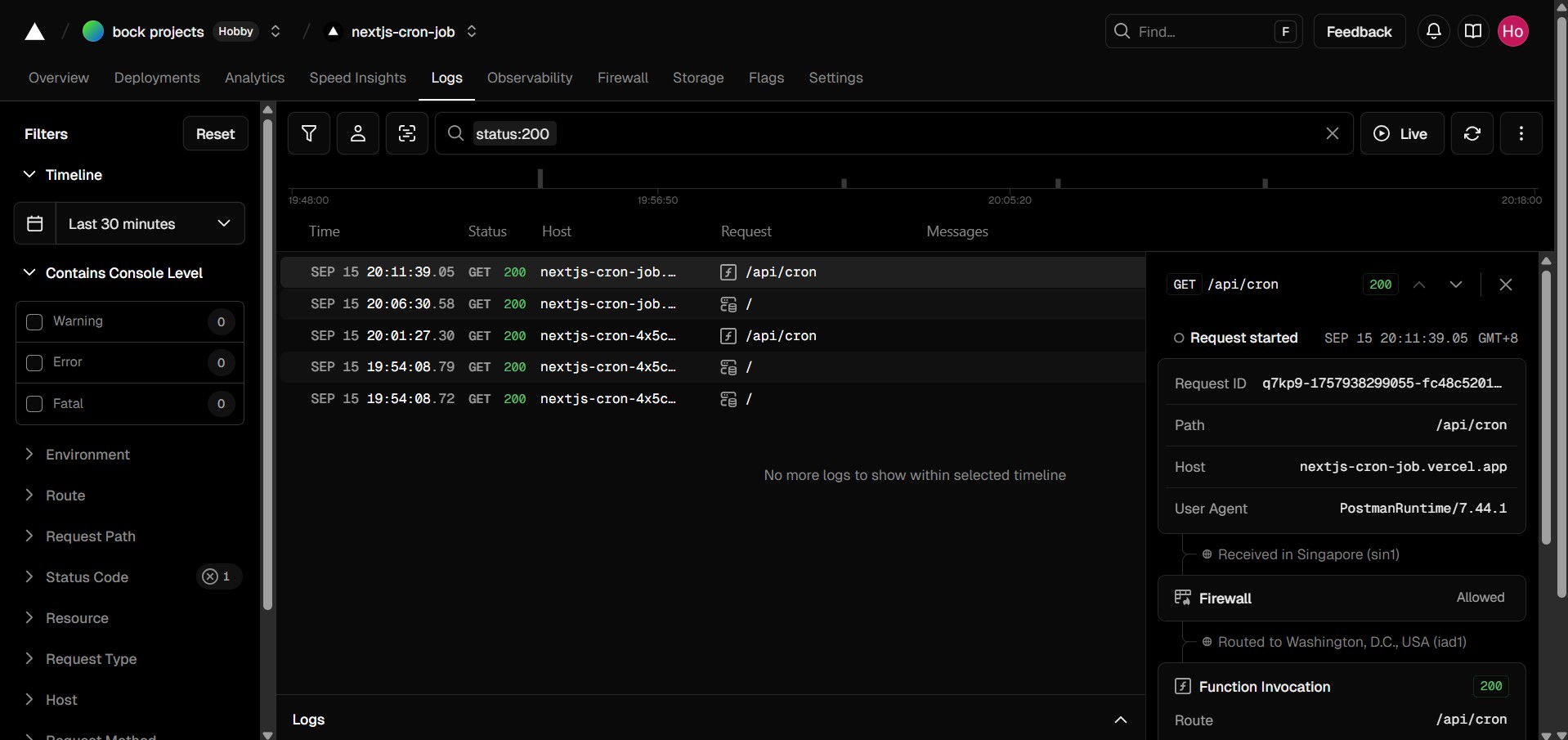Image resolution: width=1568 pixels, height=740 pixels.
Task: Start Live log streaming
Action: pos(1401,133)
